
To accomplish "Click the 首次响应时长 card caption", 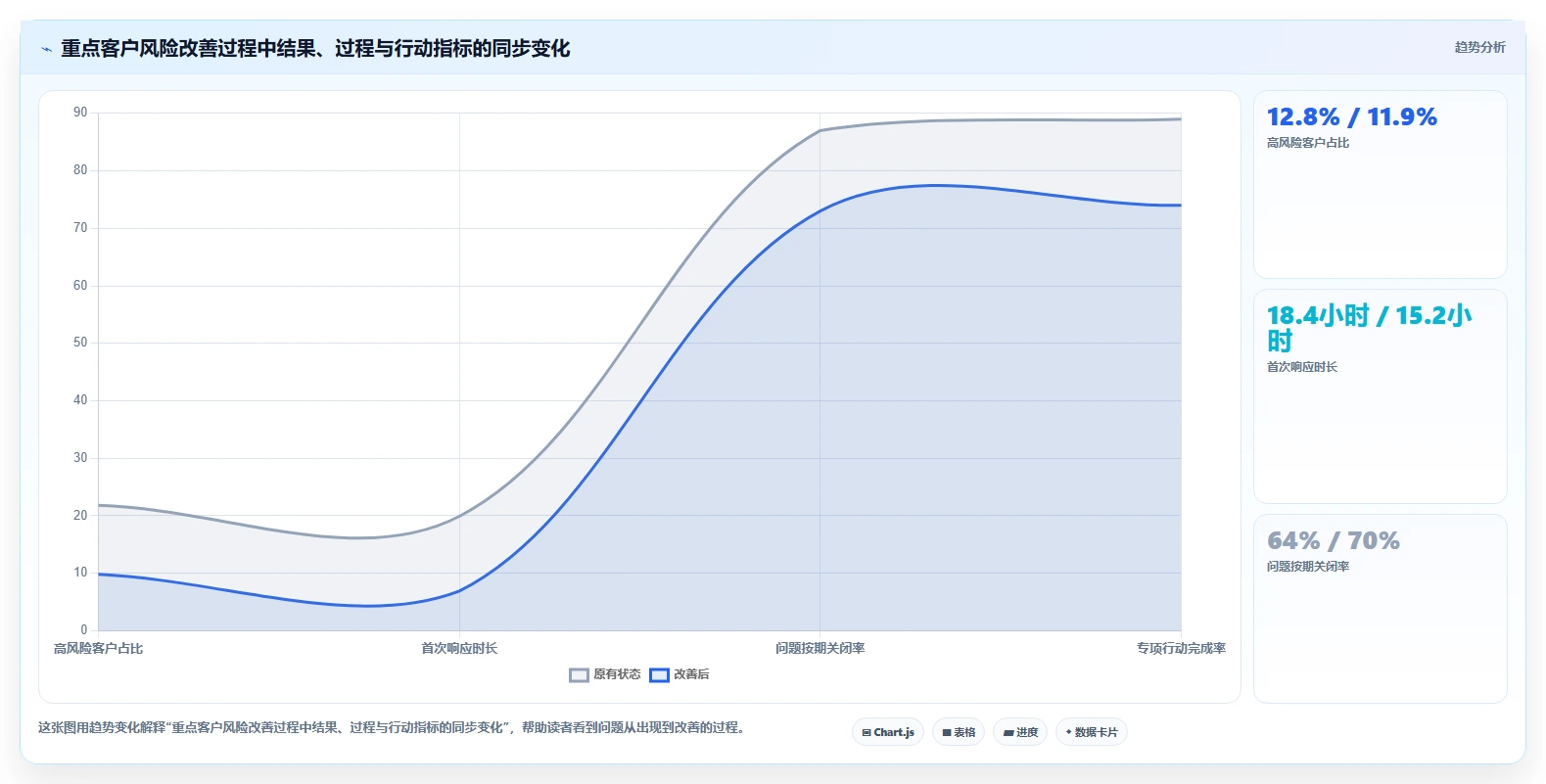I will click(1302, 367).
